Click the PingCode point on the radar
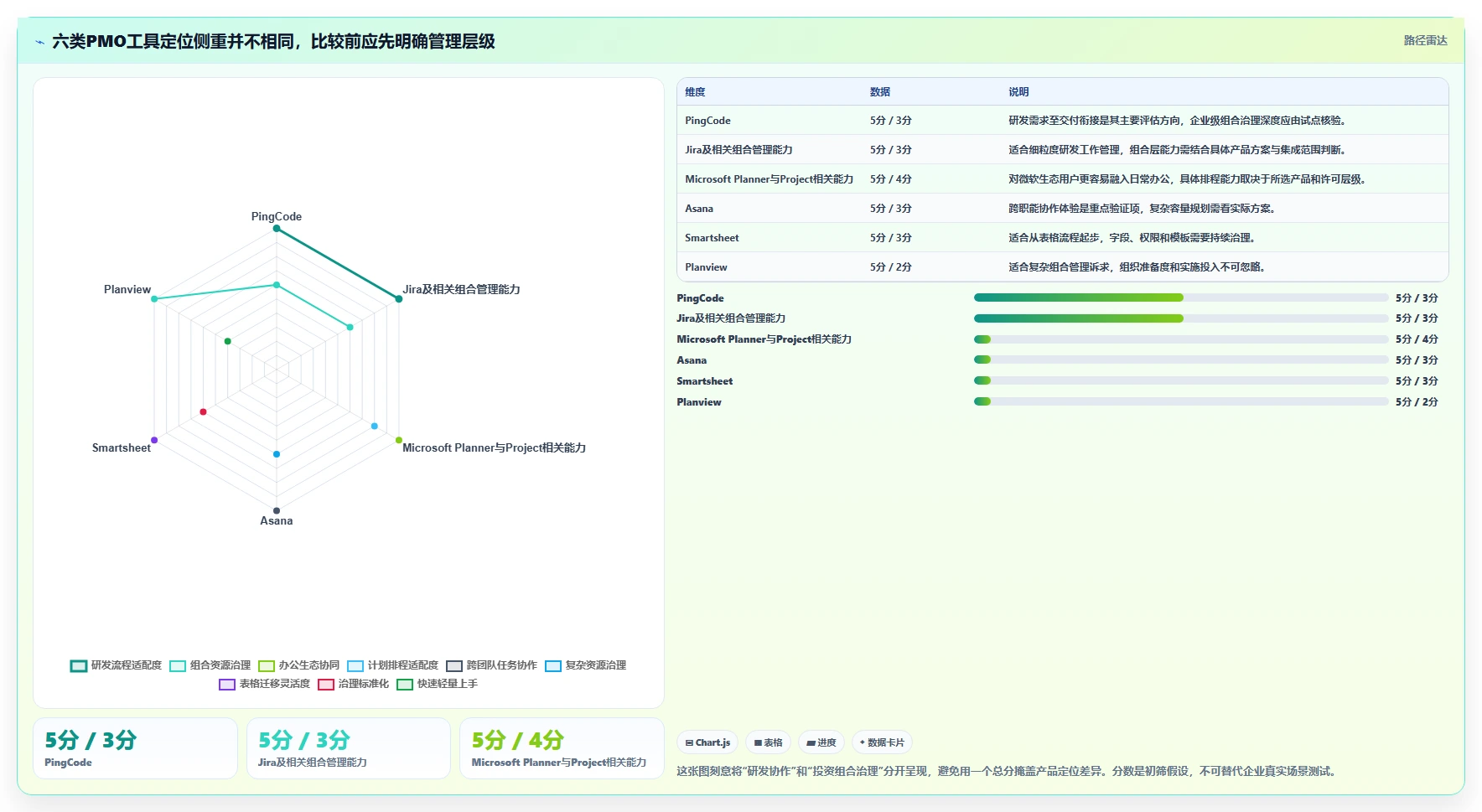This screenshot has width=1482, height=812. tap(277, 228)
